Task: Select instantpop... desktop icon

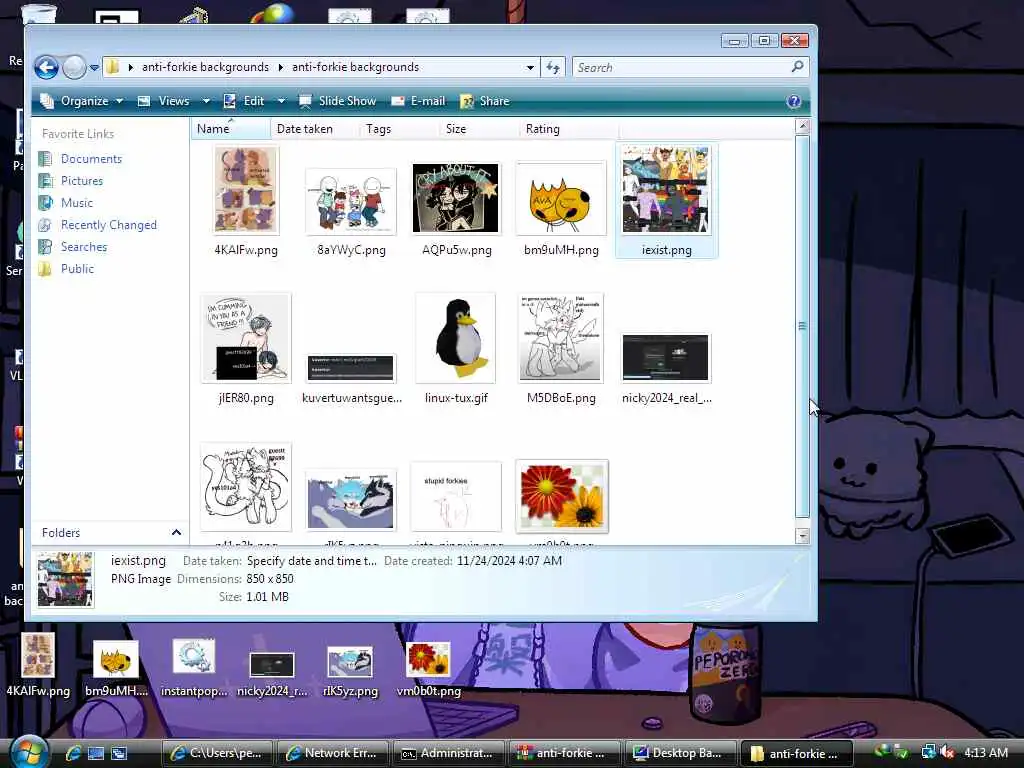Action: click(194, 669)
